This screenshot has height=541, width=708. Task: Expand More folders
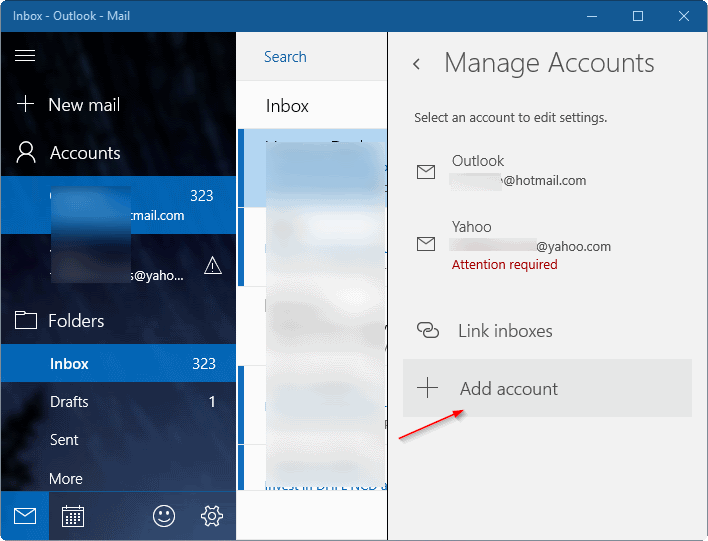(x=118, y=478)
